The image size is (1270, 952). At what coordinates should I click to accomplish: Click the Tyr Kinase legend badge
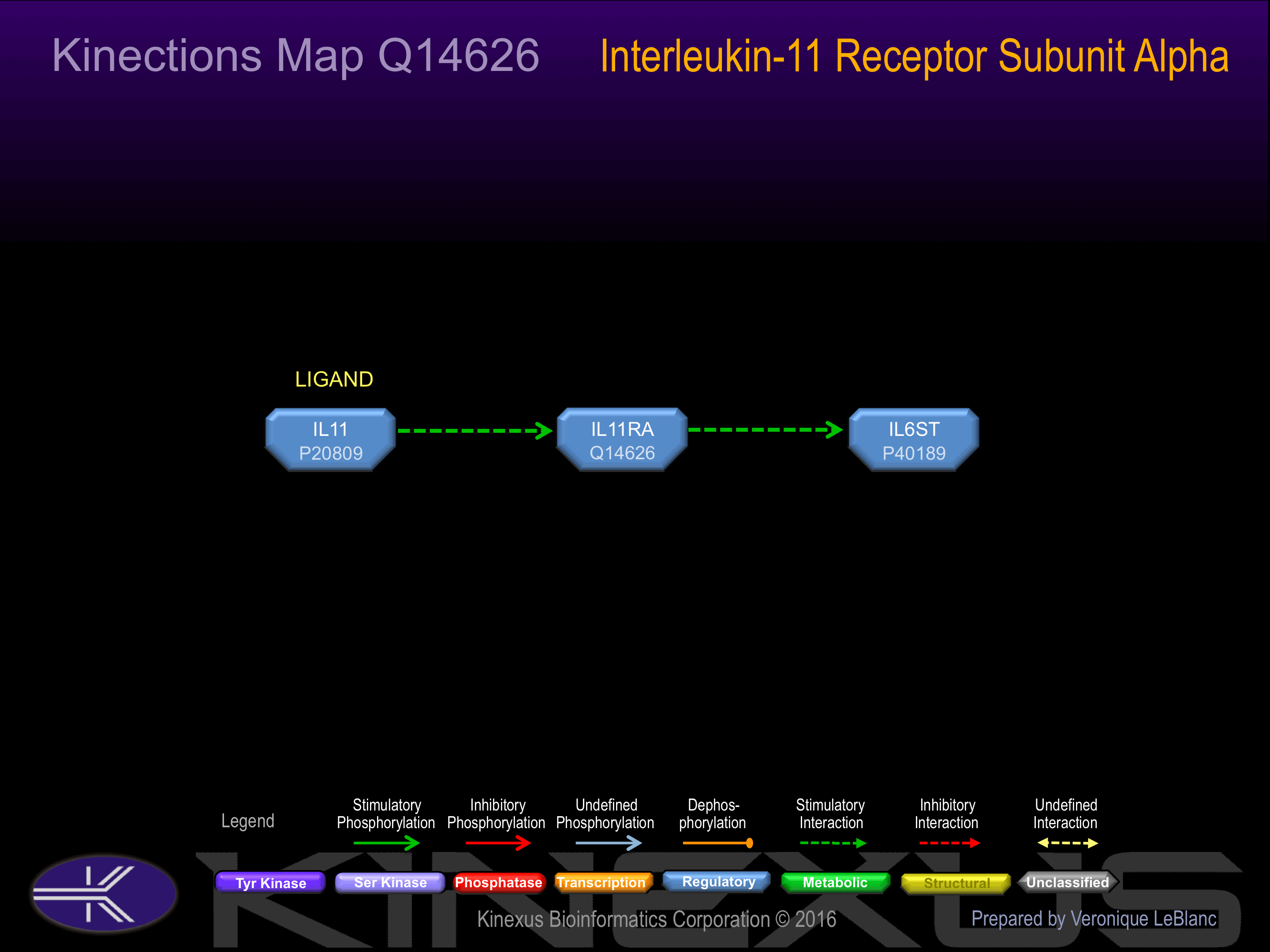pos(270,882)
